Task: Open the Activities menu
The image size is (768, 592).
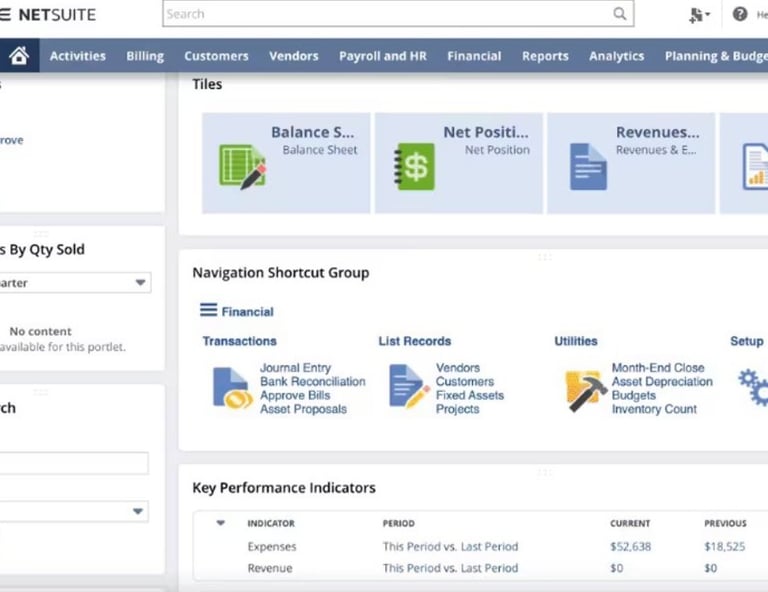Action: click(77, 56)
